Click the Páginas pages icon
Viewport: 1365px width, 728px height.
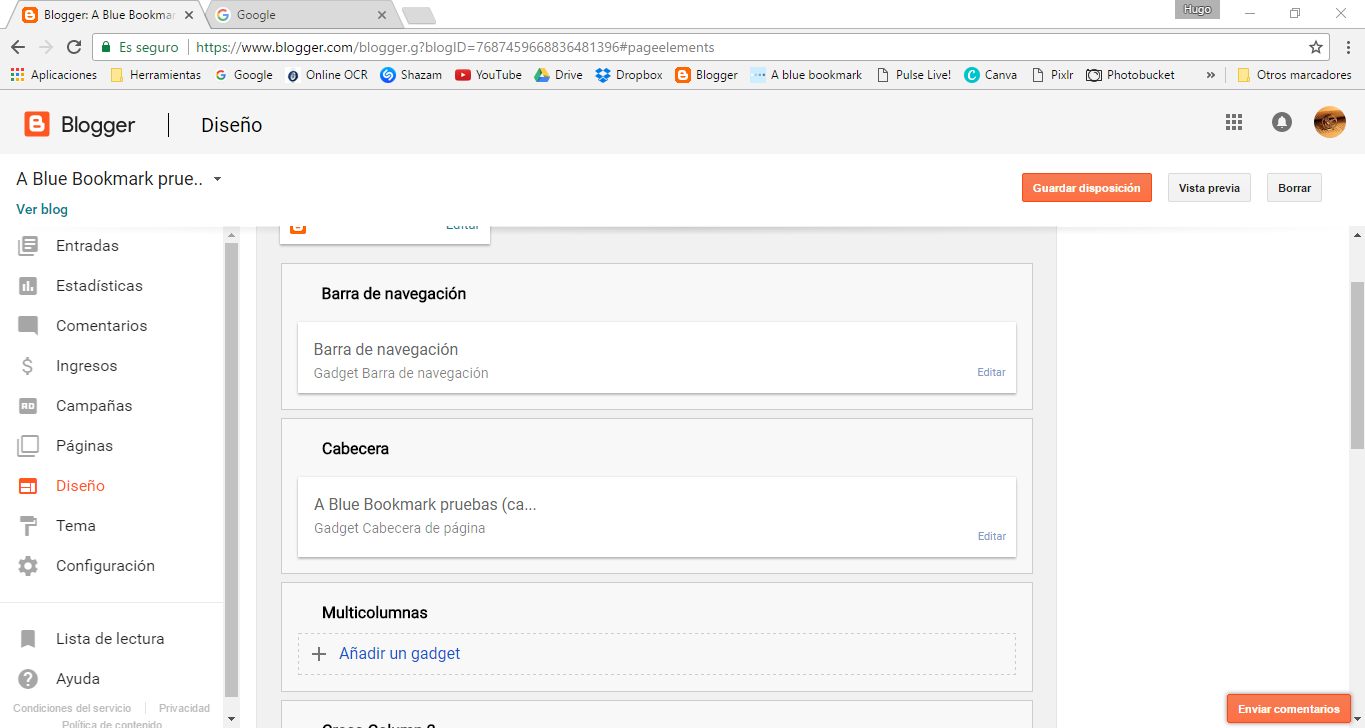pos(28,446)
